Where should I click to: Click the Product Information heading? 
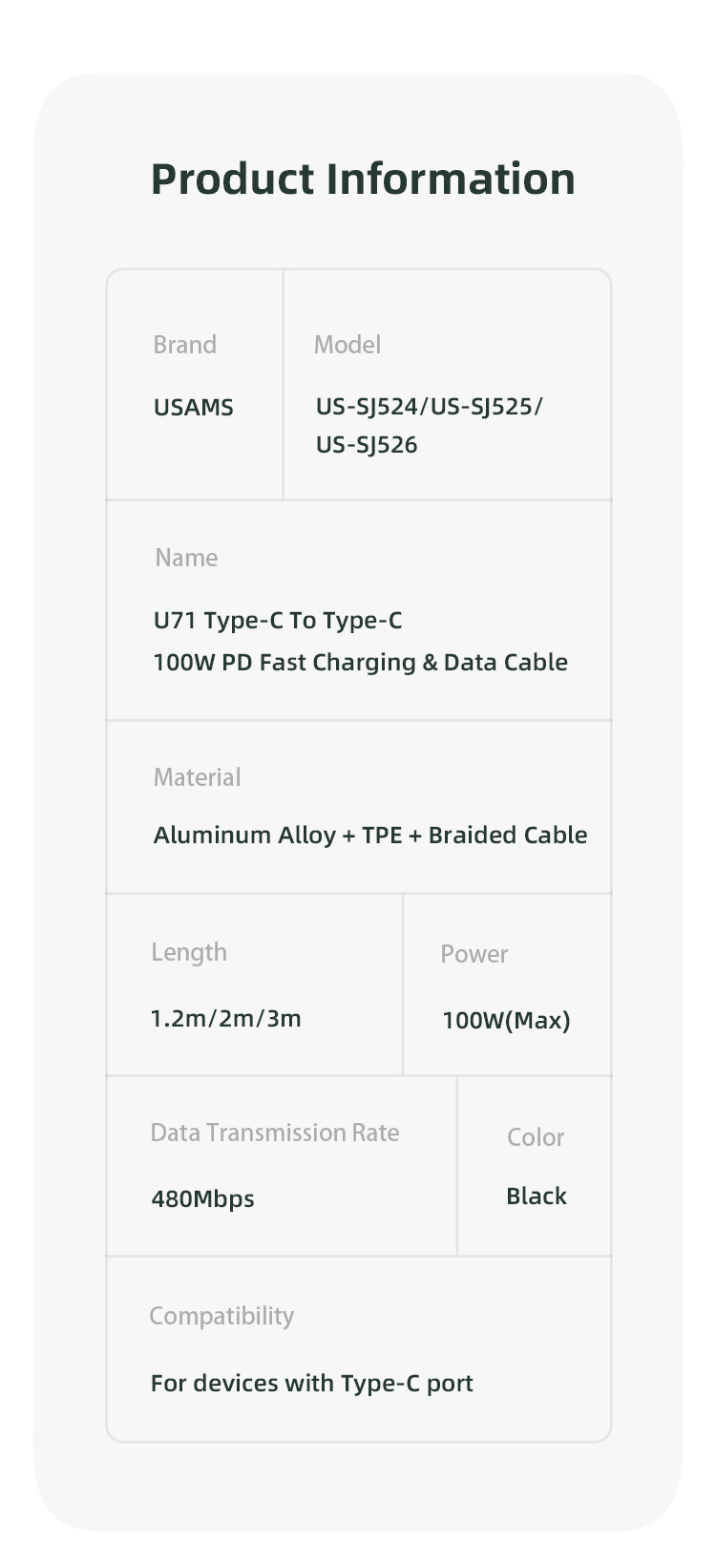tap(363, 180)
